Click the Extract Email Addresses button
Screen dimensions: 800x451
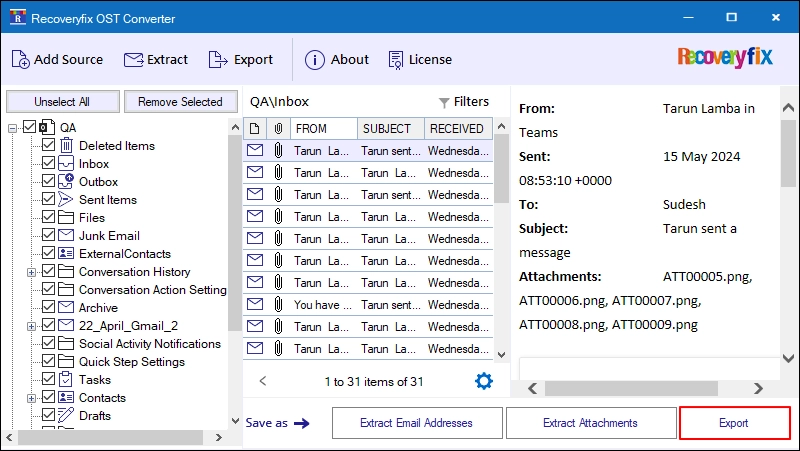click(417, 423)
